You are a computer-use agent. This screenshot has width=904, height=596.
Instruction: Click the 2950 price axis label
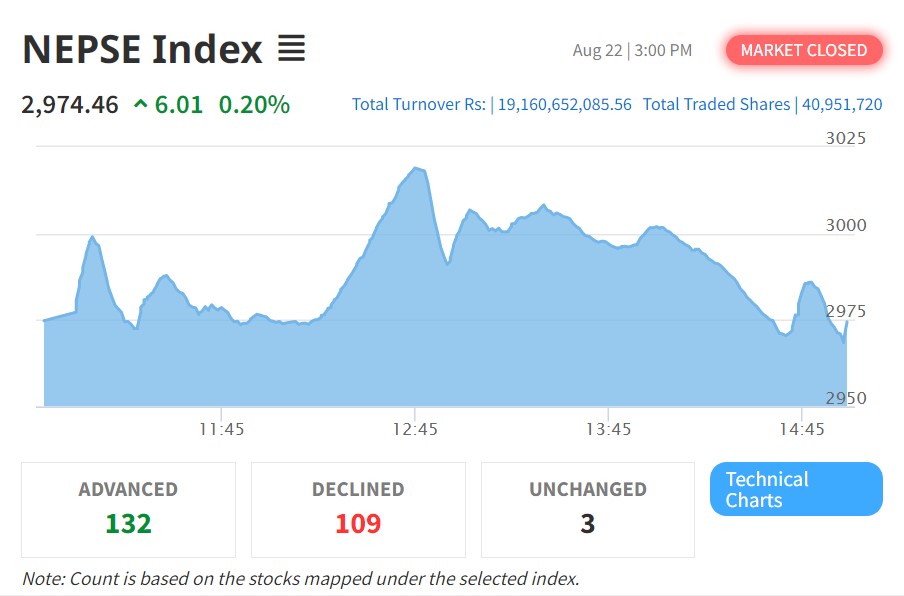click(846, 399)
